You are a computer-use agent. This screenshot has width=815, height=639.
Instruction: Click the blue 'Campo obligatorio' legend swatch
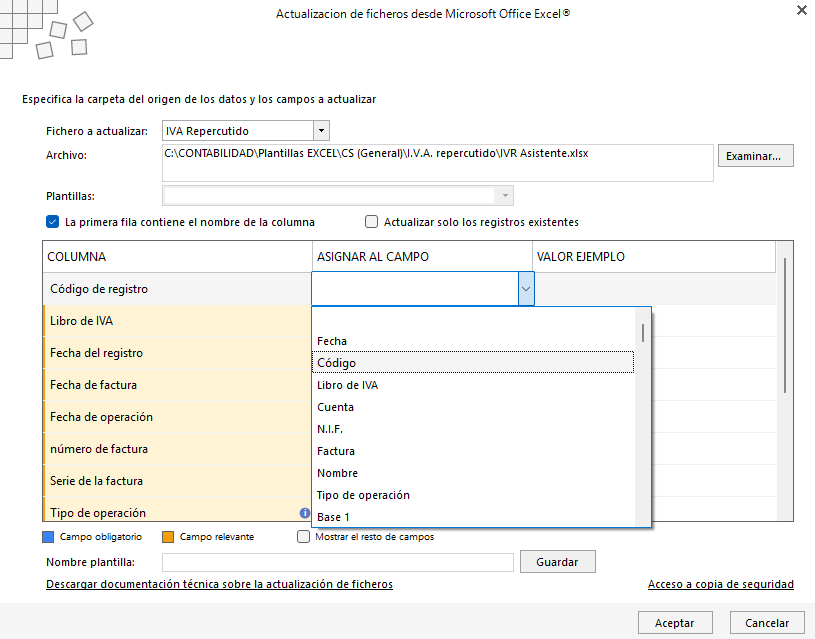pos(48,537)
